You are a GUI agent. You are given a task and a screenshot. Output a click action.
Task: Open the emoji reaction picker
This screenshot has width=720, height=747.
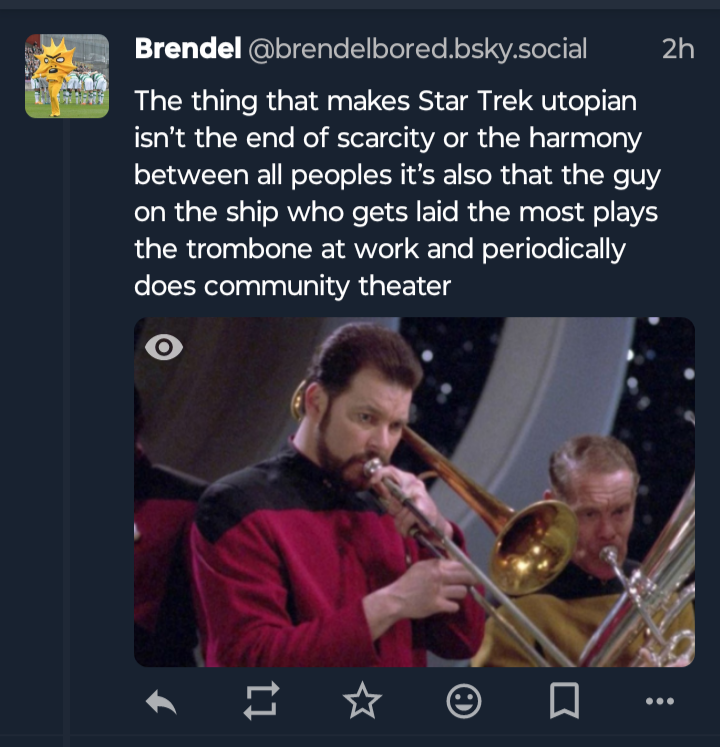tap(463, 702)
